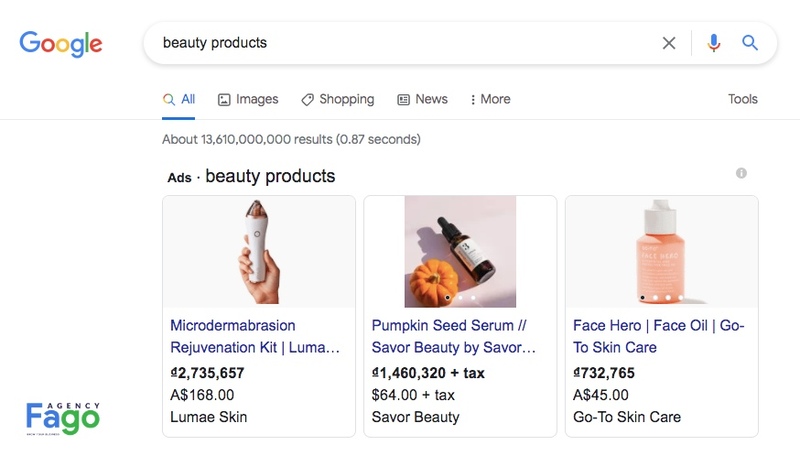Clear the search box with X icon
Image resolution: width=800 pixels, height=456 pixels.
click(x=669, y=43)
